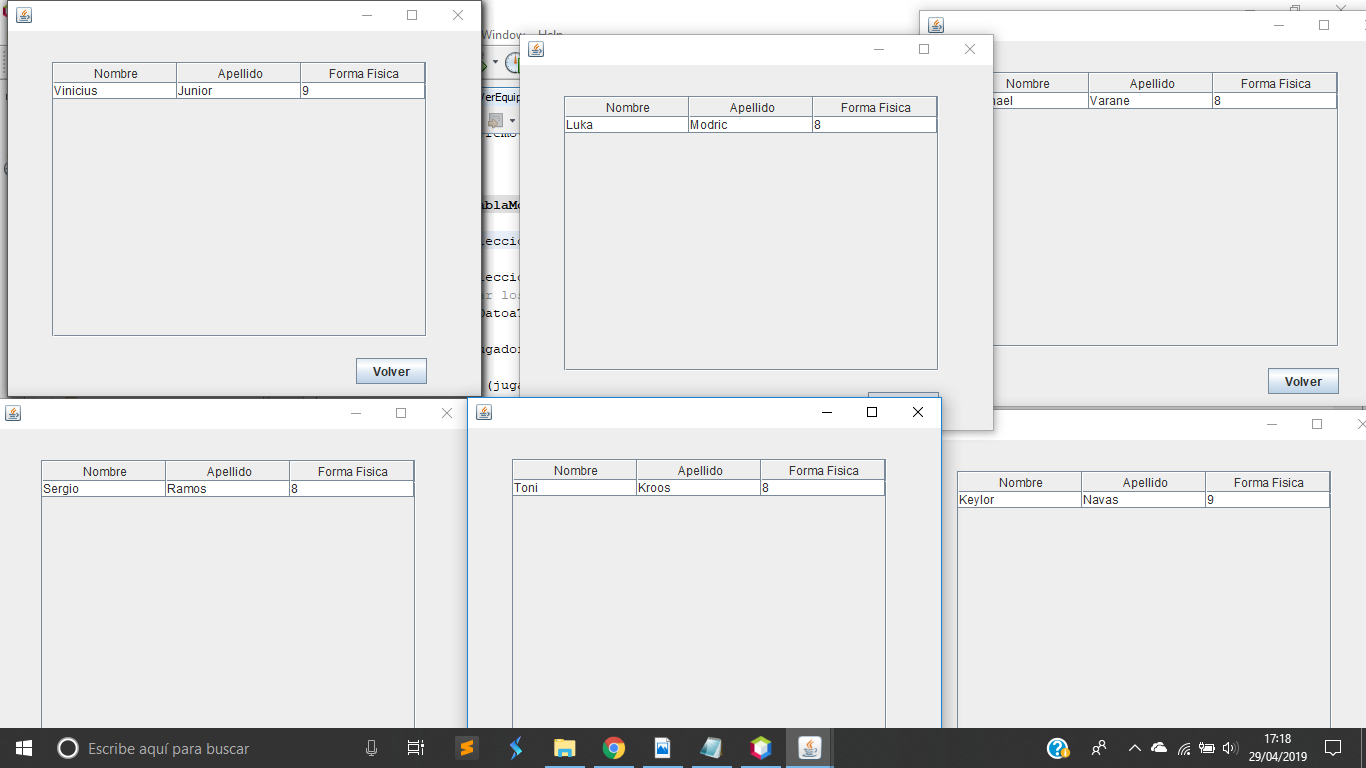Click the Apellido header in Toni Kroos window

[x=699, y=470]
